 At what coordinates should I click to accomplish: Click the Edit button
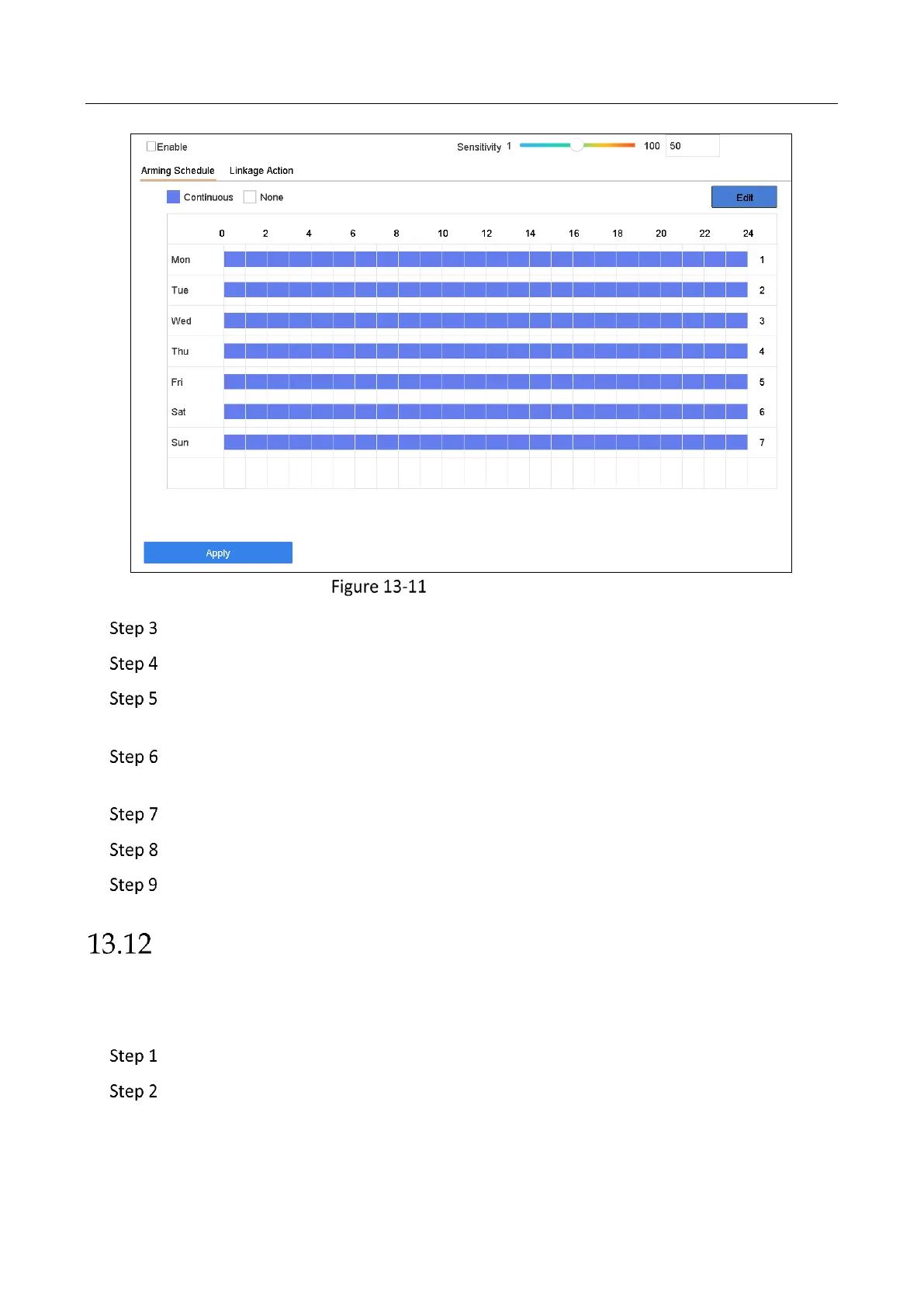pyautogui.click(x=744, y=197)
